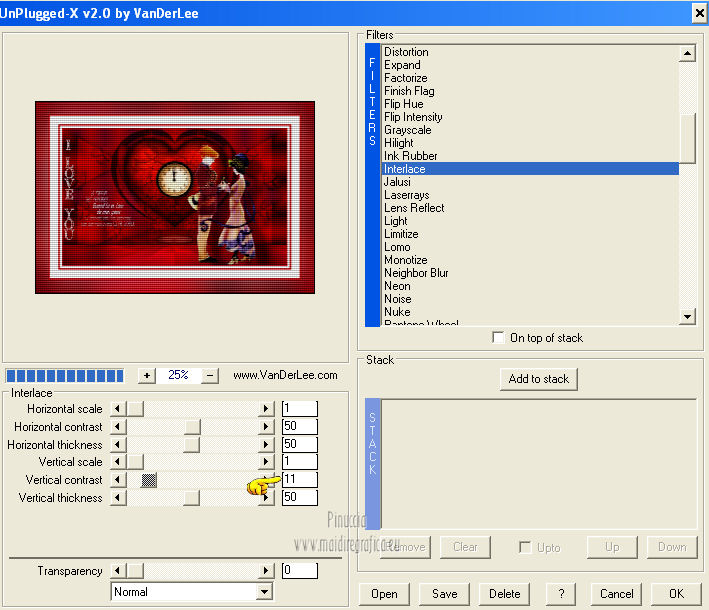Click OK button
709x610 pixels.
pyautogui.click(x=676, y=594)
